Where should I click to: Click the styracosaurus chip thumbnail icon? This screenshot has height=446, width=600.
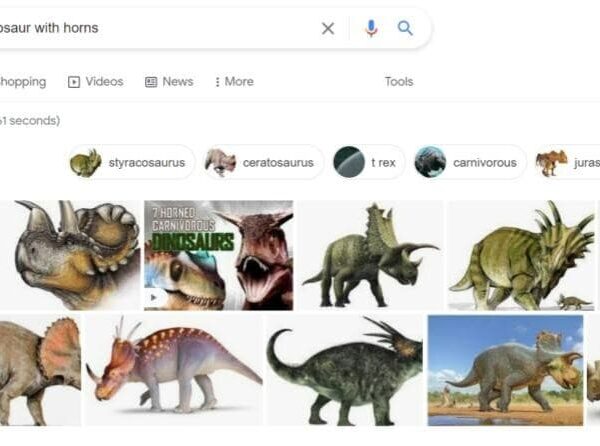(86, 162)
